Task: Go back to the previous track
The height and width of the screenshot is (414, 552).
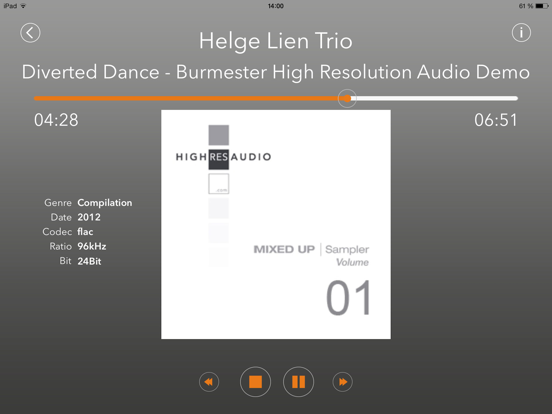Action: pos(209,382)
